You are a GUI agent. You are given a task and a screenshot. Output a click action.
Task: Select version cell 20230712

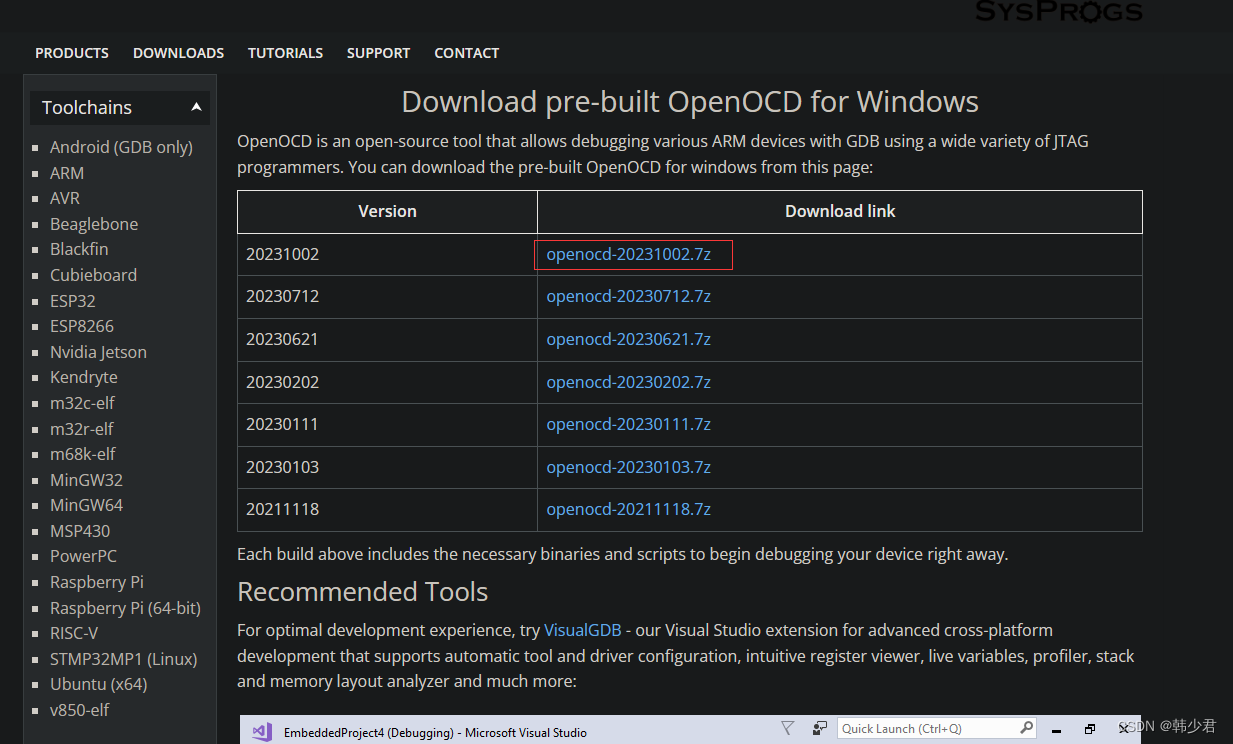click(x=387, y=297)
